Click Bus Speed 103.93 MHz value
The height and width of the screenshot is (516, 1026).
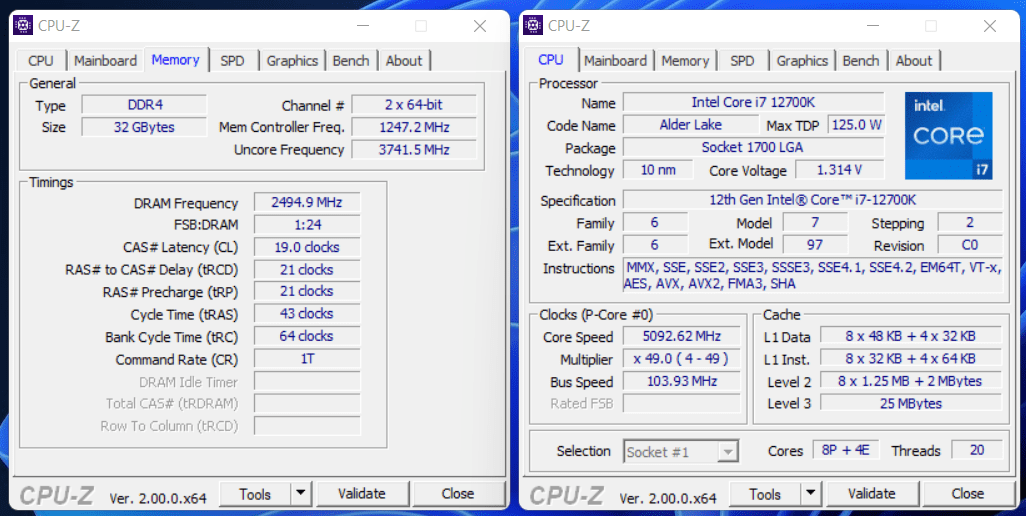click(681, 381)
